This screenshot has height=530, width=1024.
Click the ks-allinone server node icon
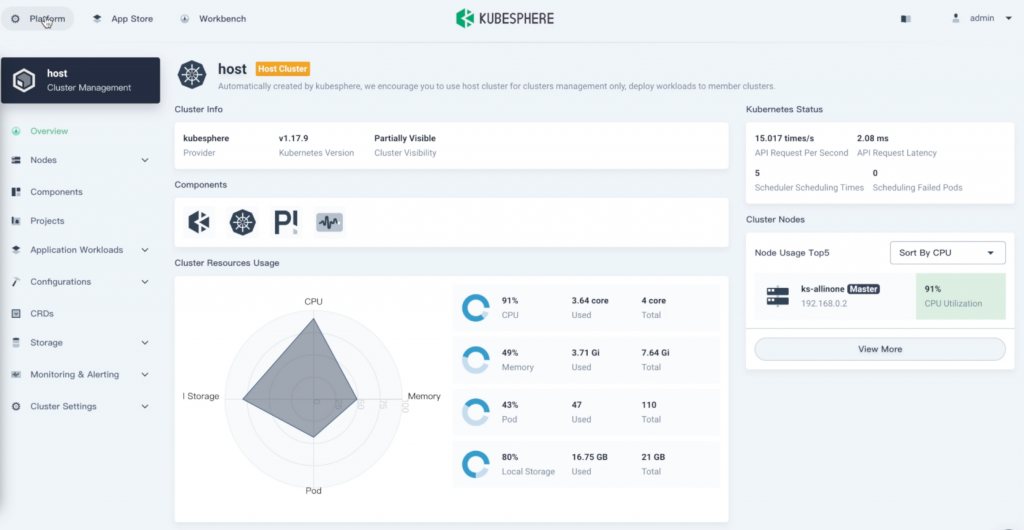point(777,296)
